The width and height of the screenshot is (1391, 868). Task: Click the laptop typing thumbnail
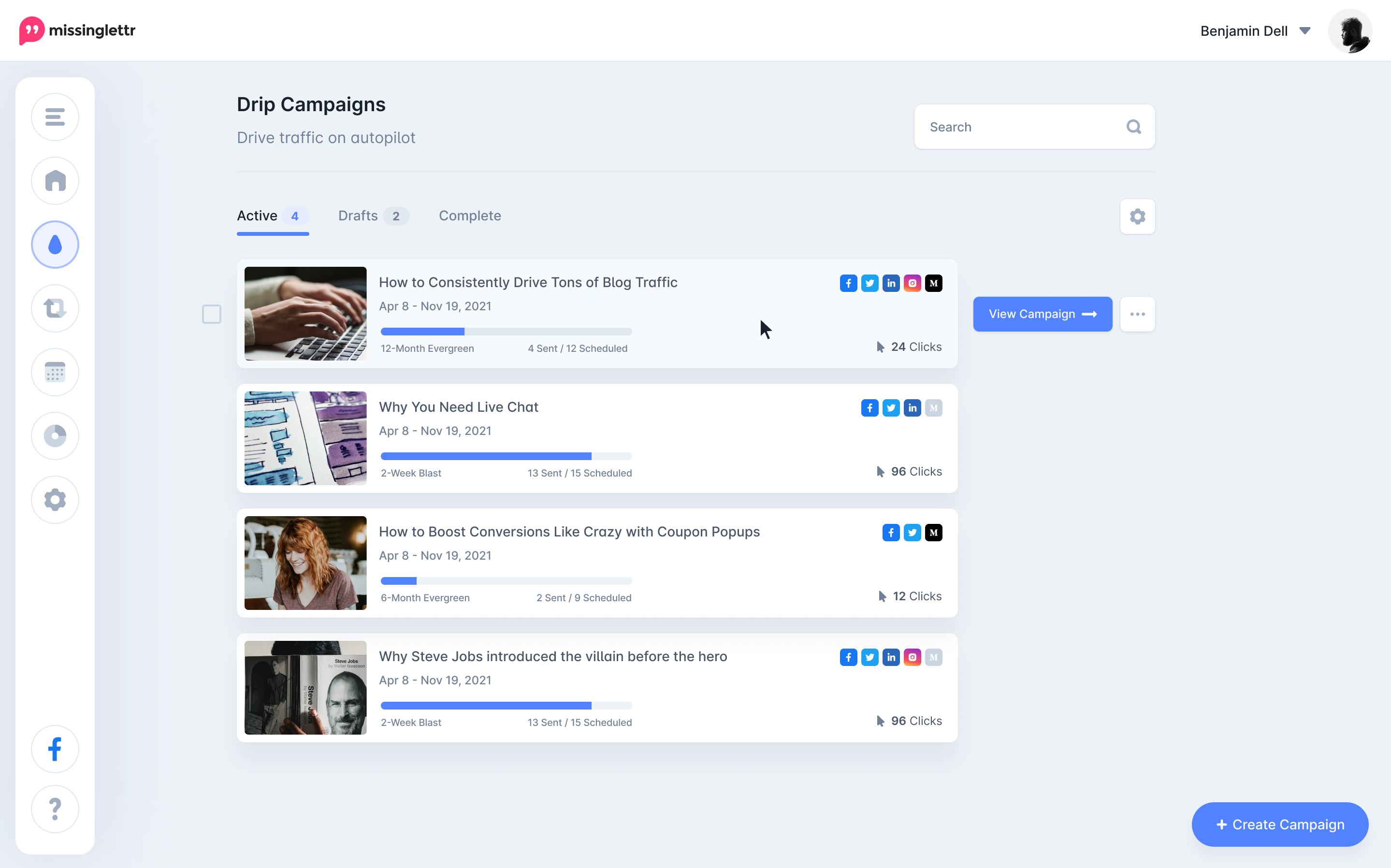(305, 314)
